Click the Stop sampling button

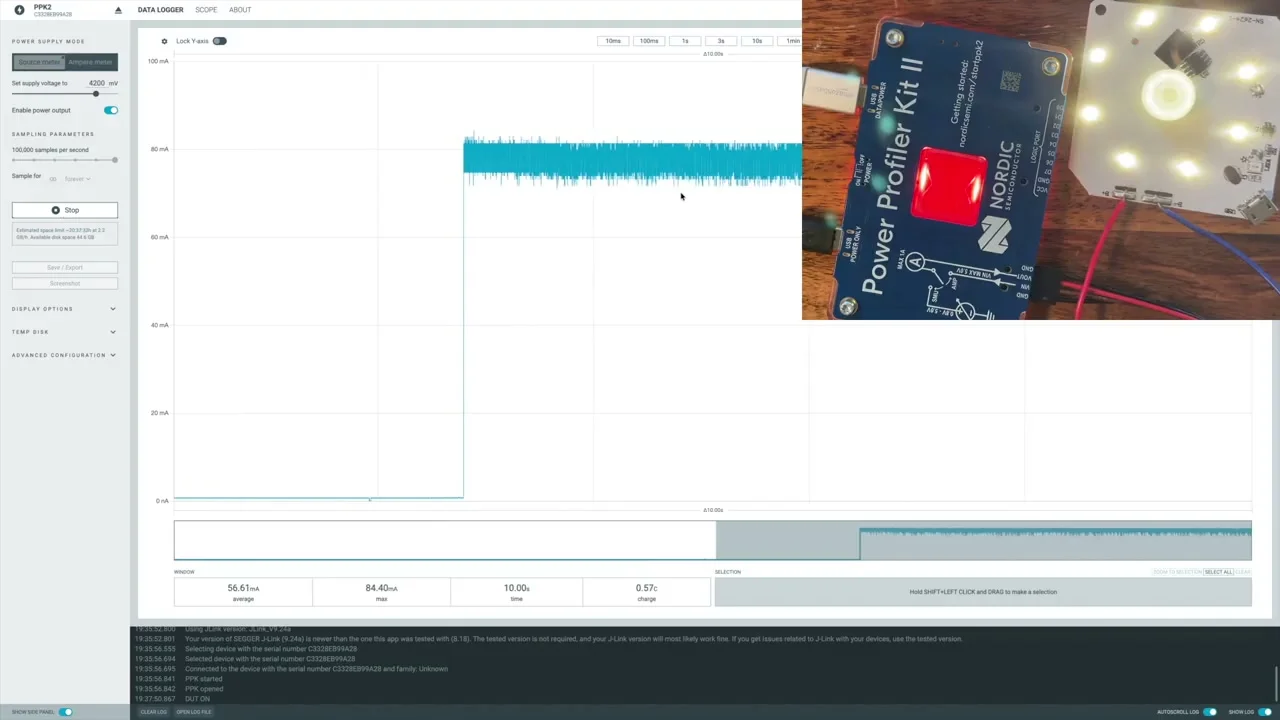click(65, 210)
